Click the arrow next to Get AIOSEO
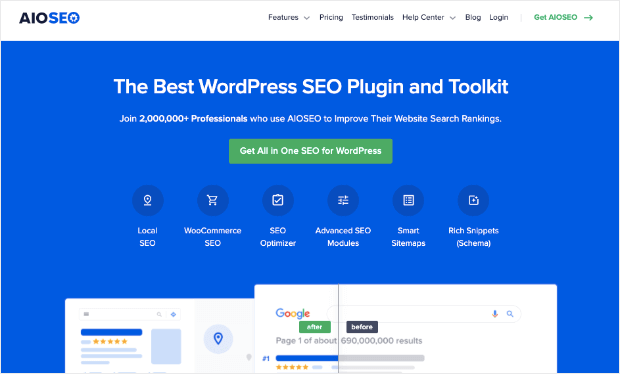The height and width of the screenshot is (374, 620). click(588, 17)
